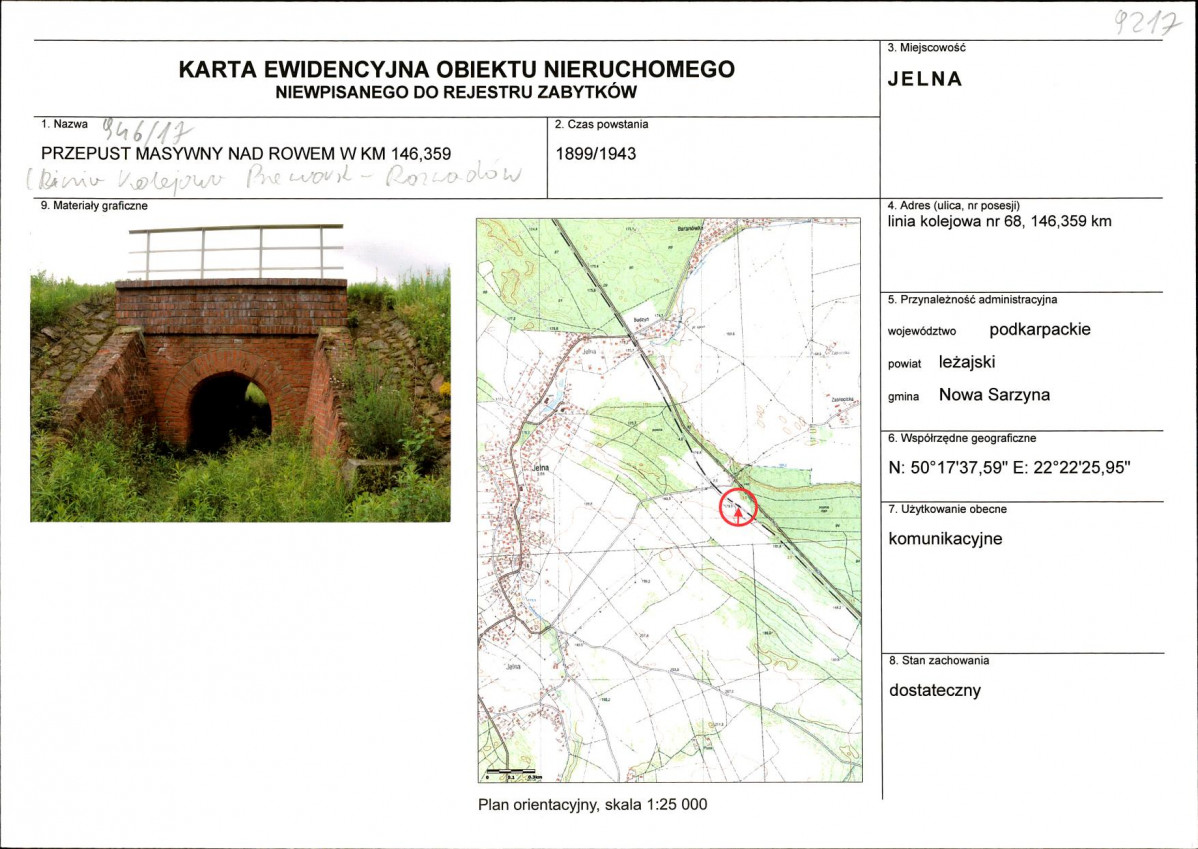Viewport: 1198px width, 849px height.
Task: Click the brick culvert photograph
Action: pos(240,373)
